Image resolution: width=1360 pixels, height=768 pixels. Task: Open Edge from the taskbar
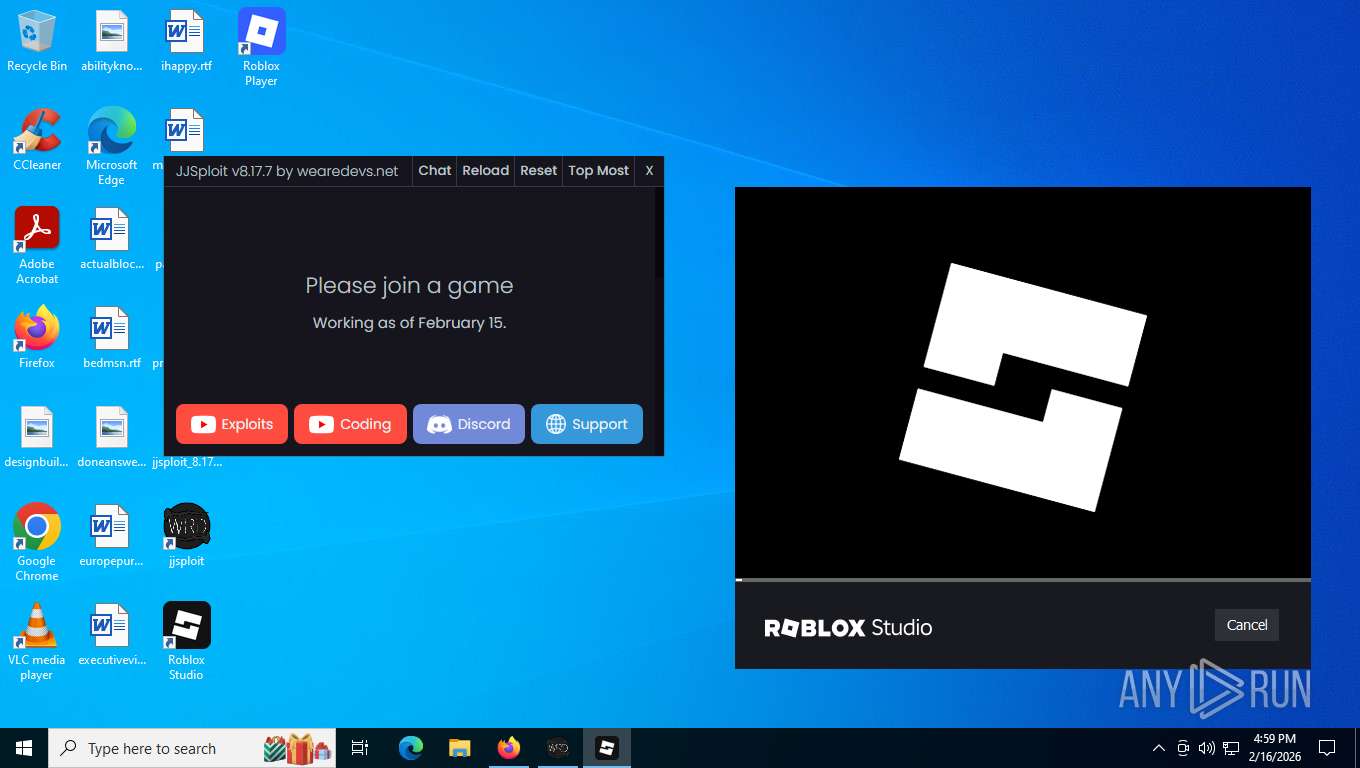coord(411,748)
